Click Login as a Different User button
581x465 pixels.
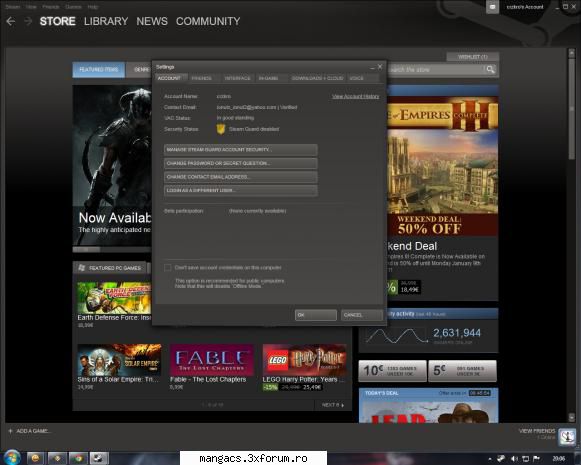point(240,190)
